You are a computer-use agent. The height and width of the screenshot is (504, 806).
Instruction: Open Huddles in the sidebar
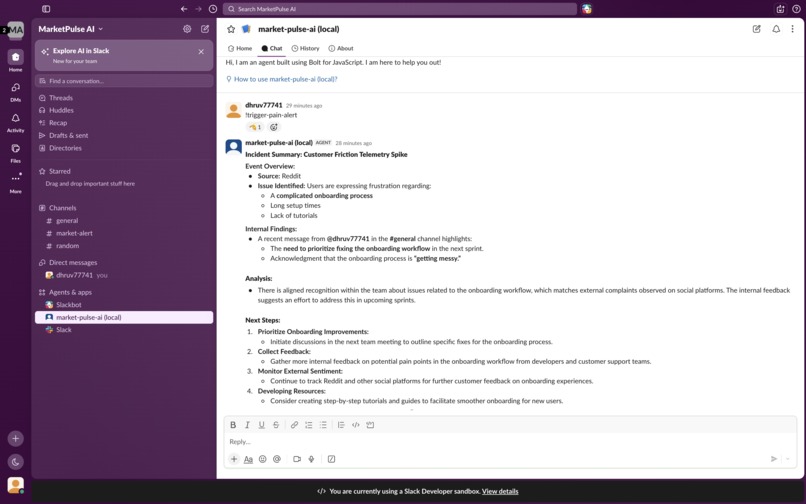[61, 110]
